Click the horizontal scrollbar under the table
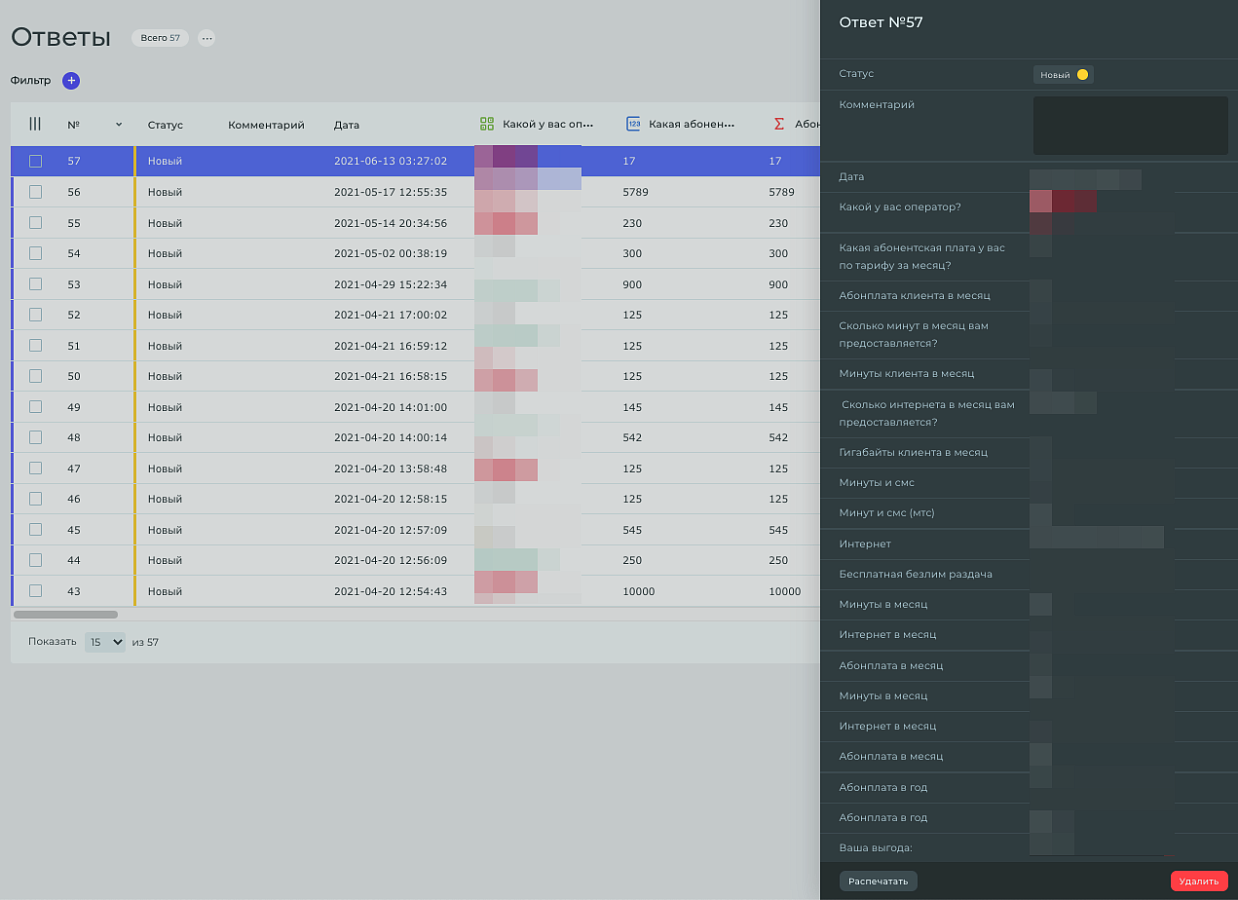Screen dimensions: 1238x900 [x=66, y=614]
